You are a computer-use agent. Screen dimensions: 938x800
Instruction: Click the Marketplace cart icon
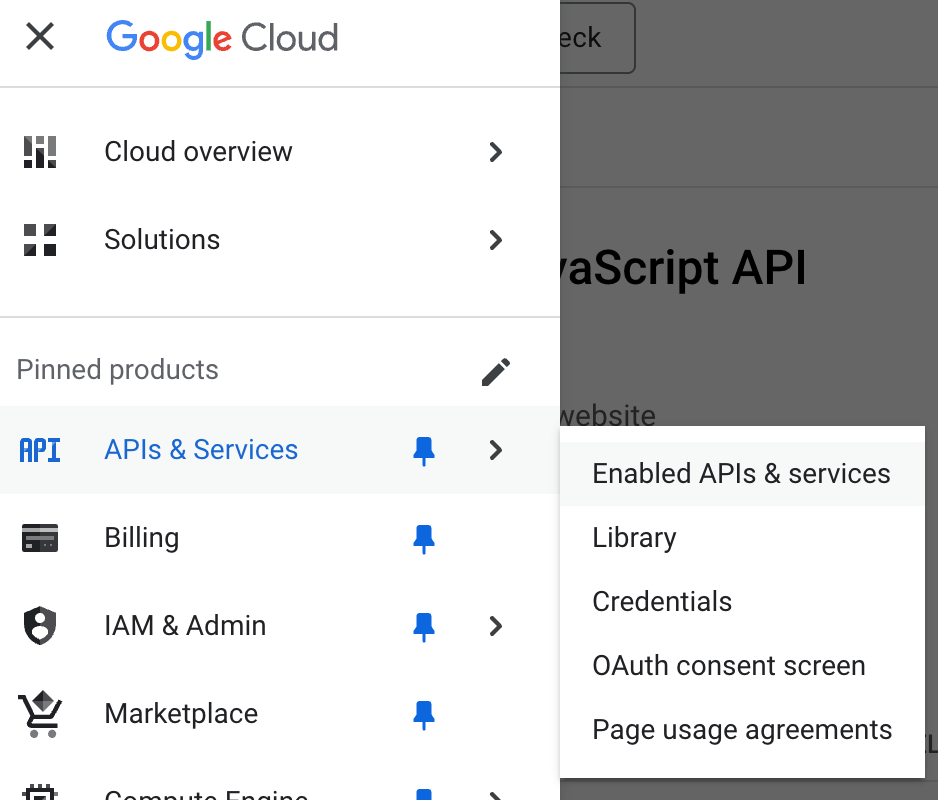tap(40, 714)
